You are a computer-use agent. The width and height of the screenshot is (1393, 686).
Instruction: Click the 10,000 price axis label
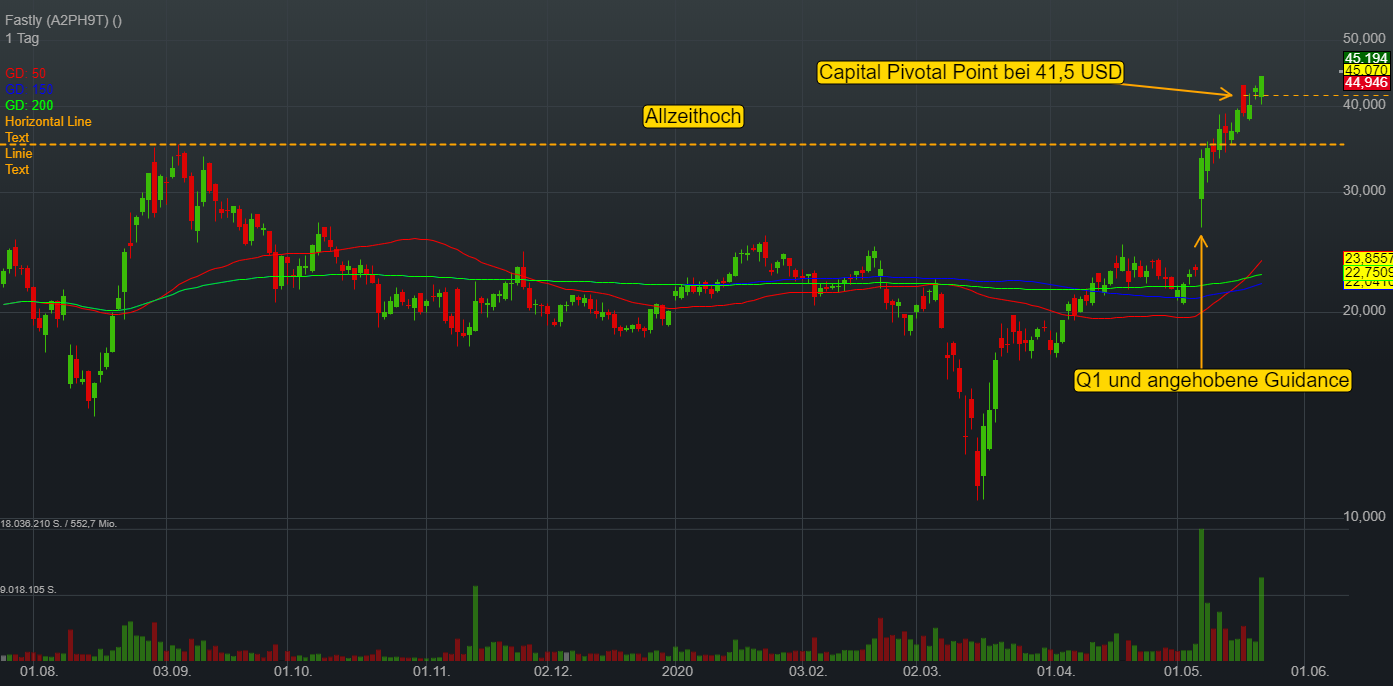pos(1366,517)
